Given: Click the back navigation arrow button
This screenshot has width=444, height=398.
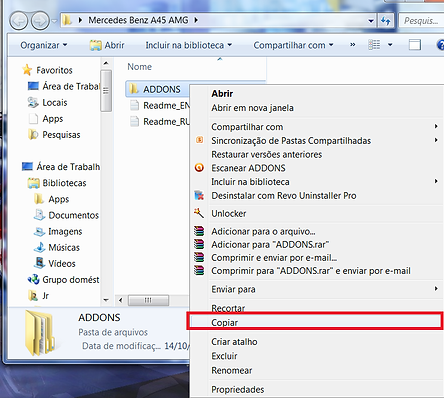Looking at the screenshot, I should point(18,21).
